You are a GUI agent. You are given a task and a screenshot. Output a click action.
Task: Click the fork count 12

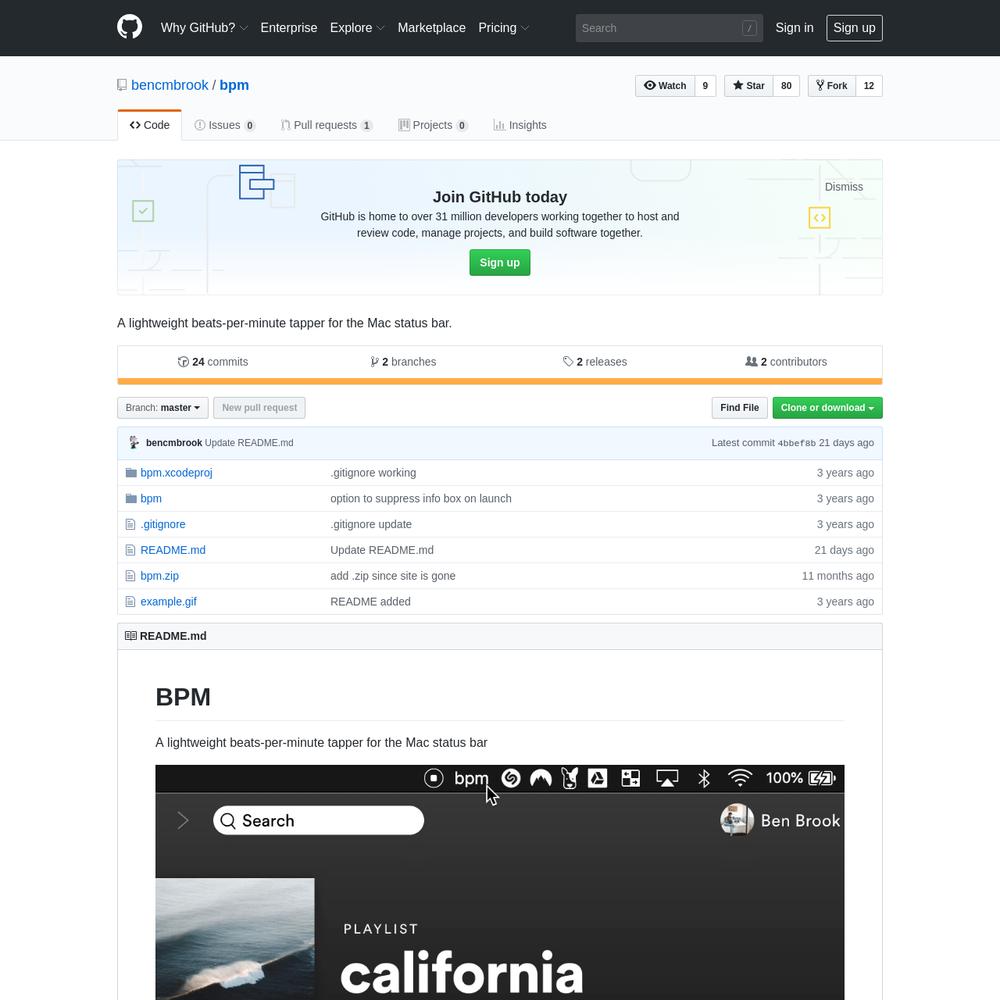869,85
